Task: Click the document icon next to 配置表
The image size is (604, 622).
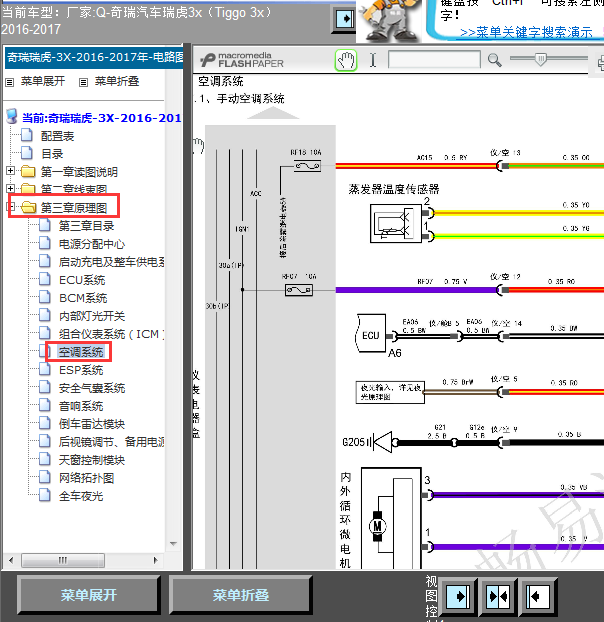Action: click(27, 135)
